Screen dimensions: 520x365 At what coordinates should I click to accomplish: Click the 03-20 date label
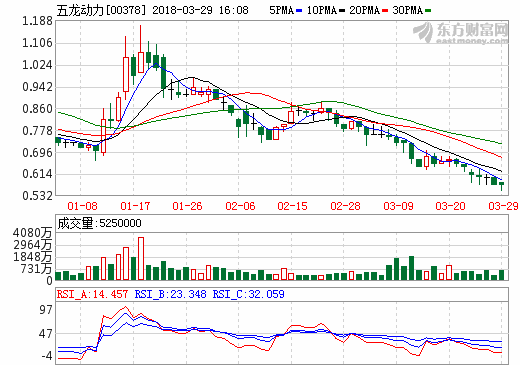(450, 206)
